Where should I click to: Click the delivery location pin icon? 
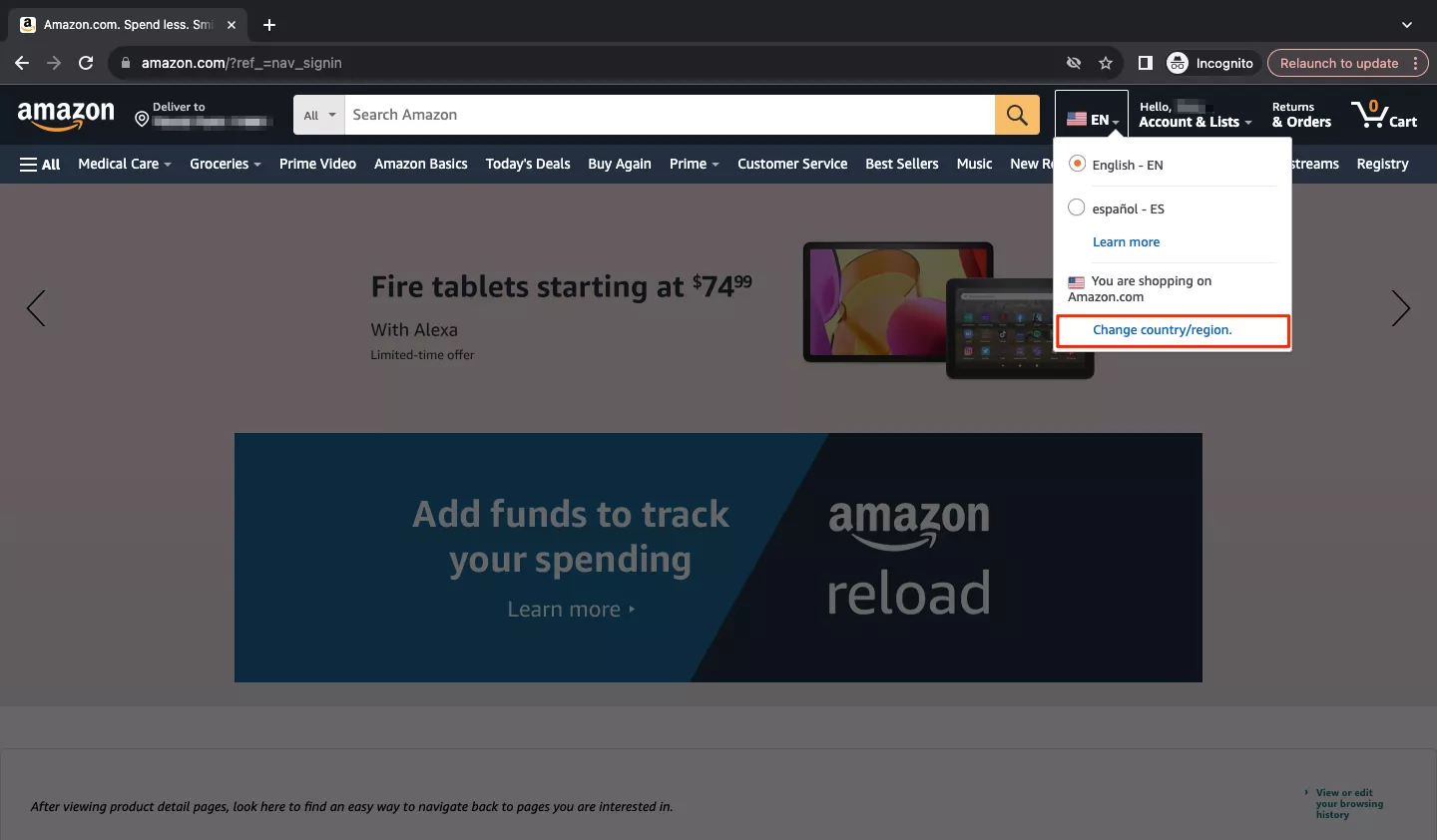click(x=142, y=120)
